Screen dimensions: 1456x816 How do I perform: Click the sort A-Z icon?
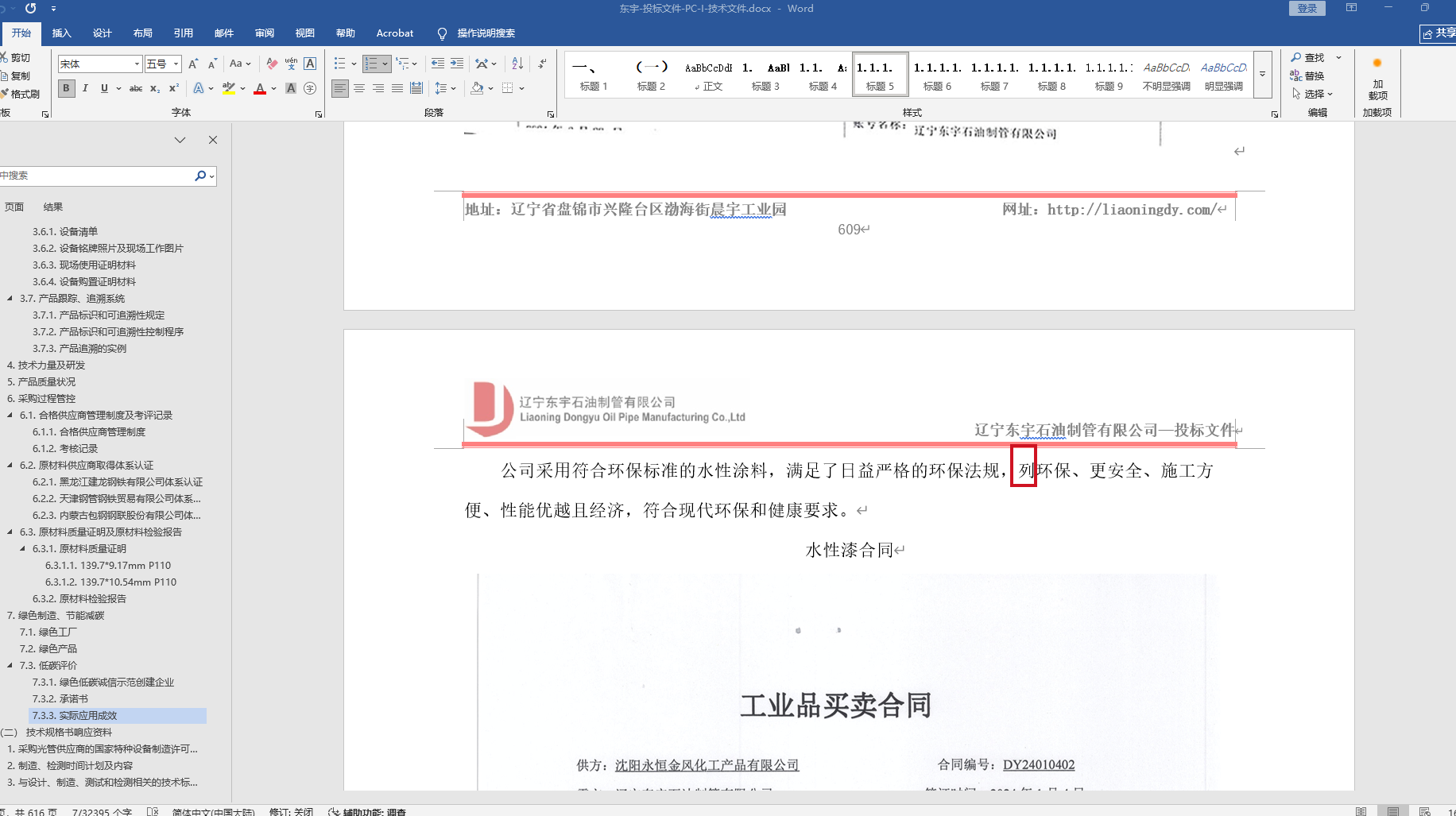point(517,64)
